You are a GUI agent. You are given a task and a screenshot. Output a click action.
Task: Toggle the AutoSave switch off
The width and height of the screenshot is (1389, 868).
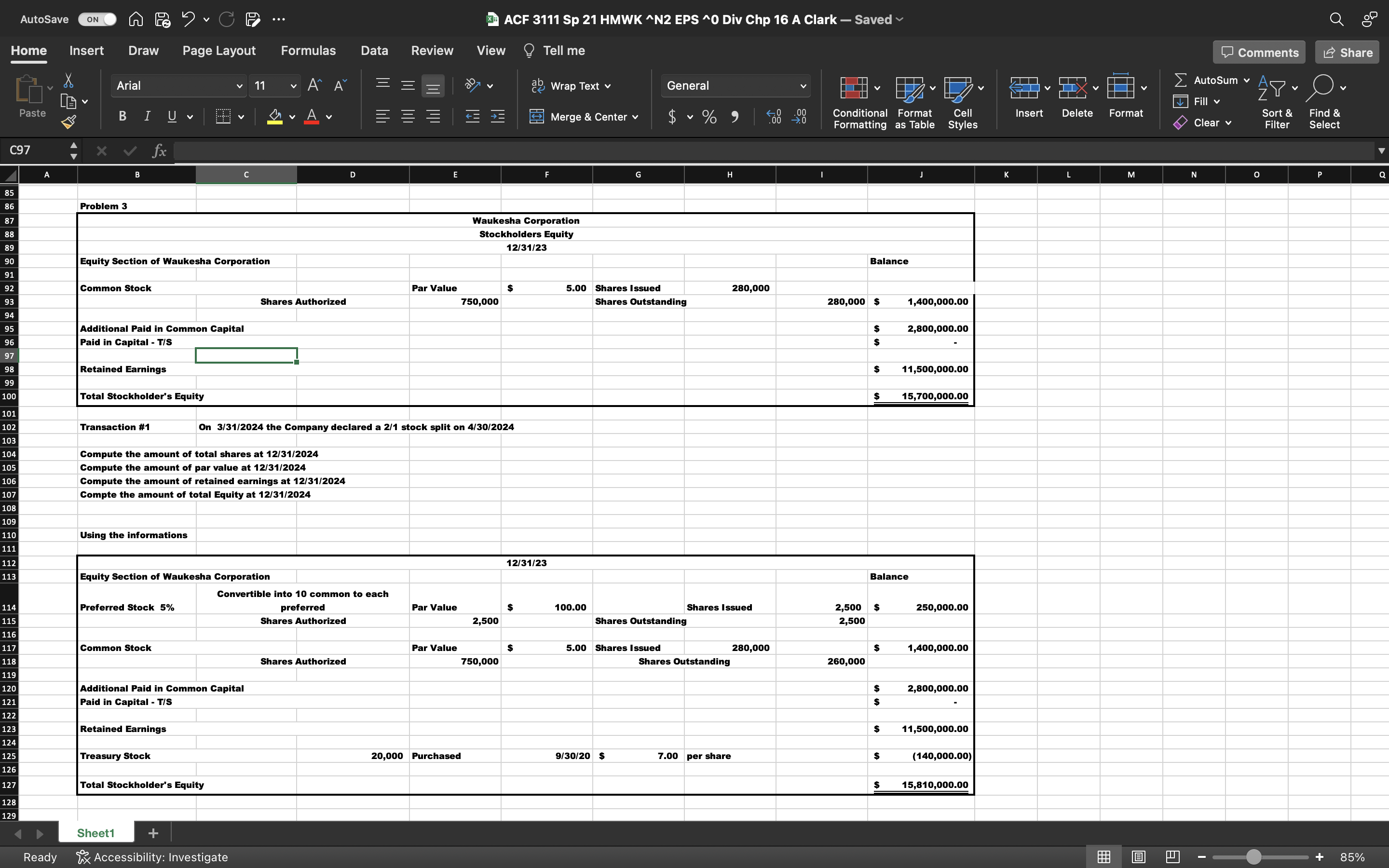(97, 19)
